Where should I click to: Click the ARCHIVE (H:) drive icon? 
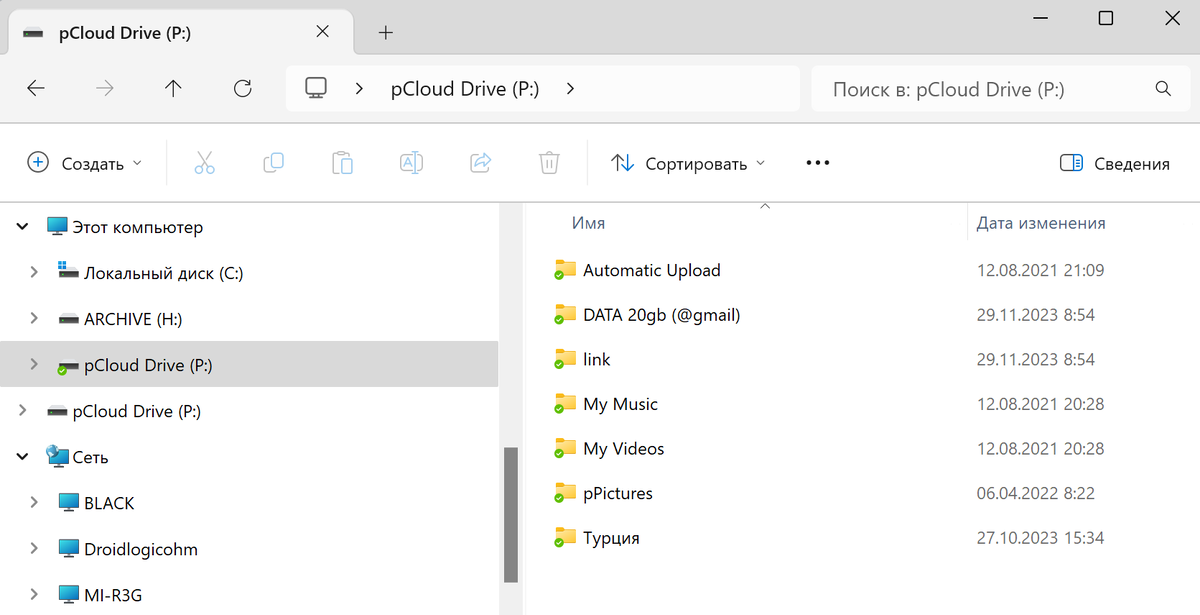(x=68, y=319)
